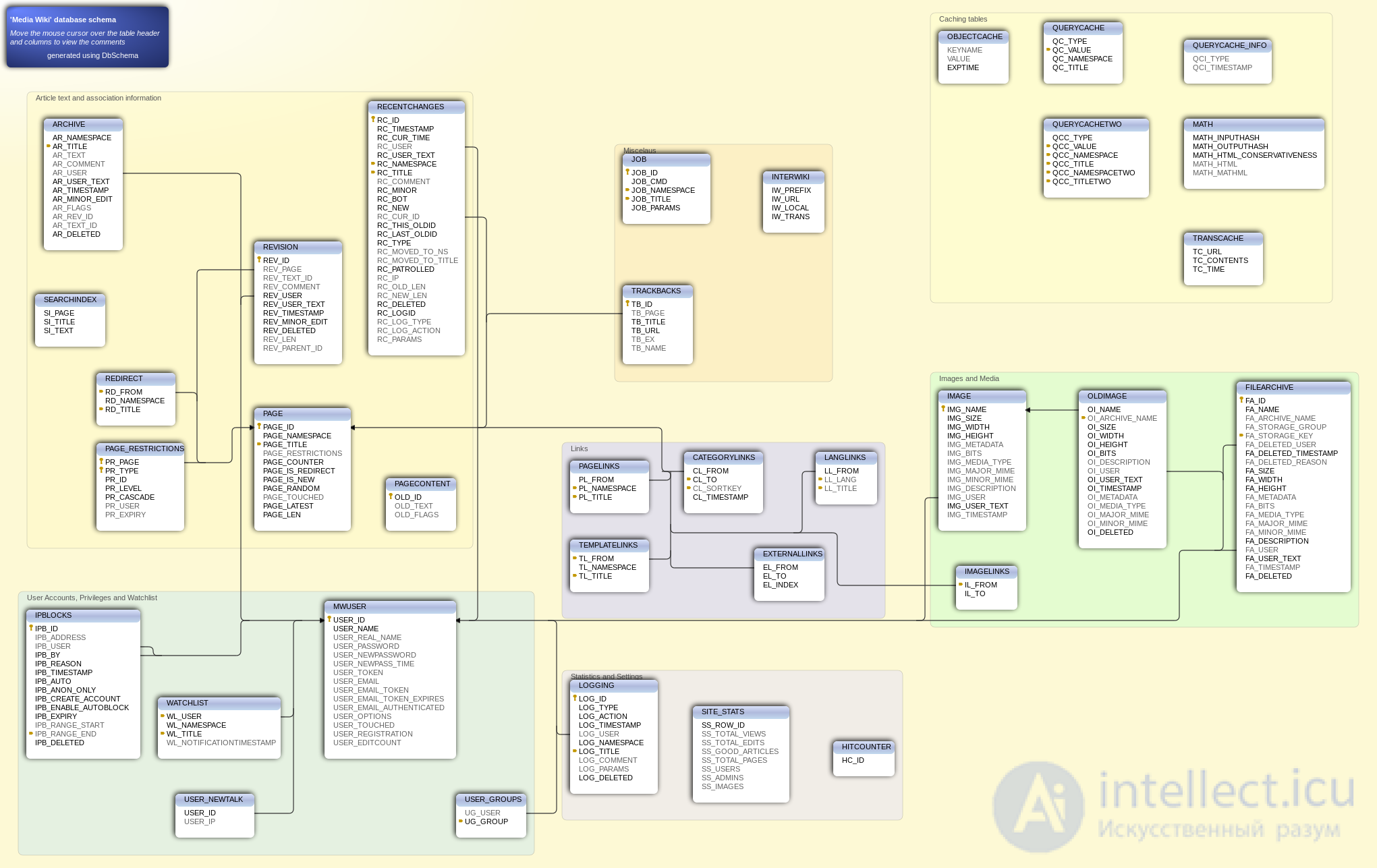Select the WATCHLIST table header
This screenshot has width=1377, height=868.
219,703
